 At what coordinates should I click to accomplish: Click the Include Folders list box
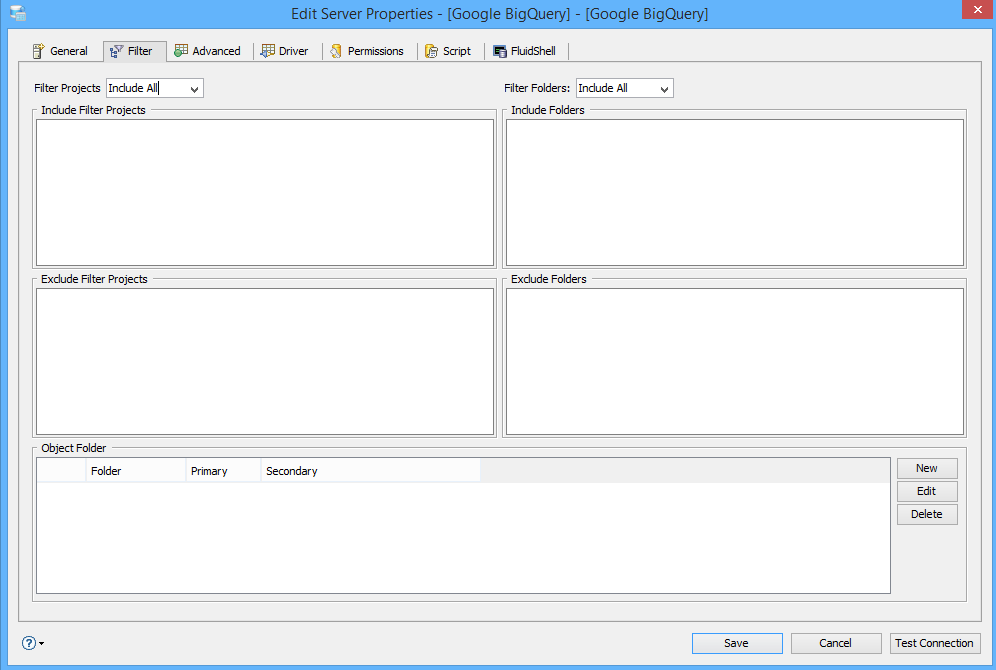click(x=735, y=192)
